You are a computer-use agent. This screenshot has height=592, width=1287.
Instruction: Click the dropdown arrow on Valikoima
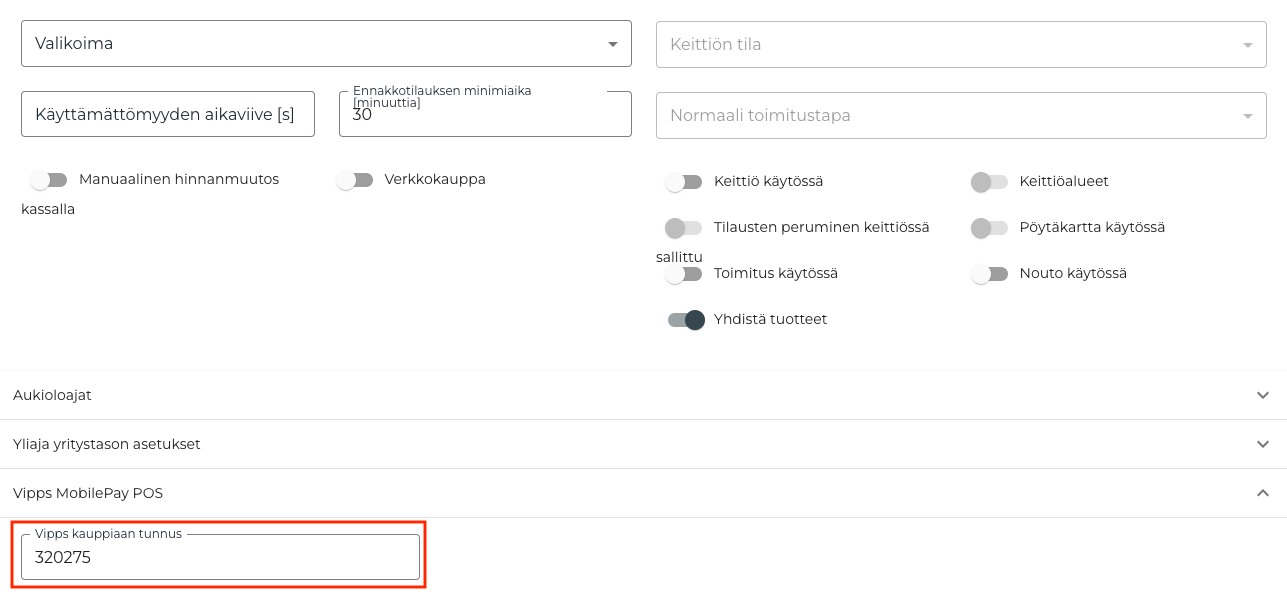(x=614, y=43)
